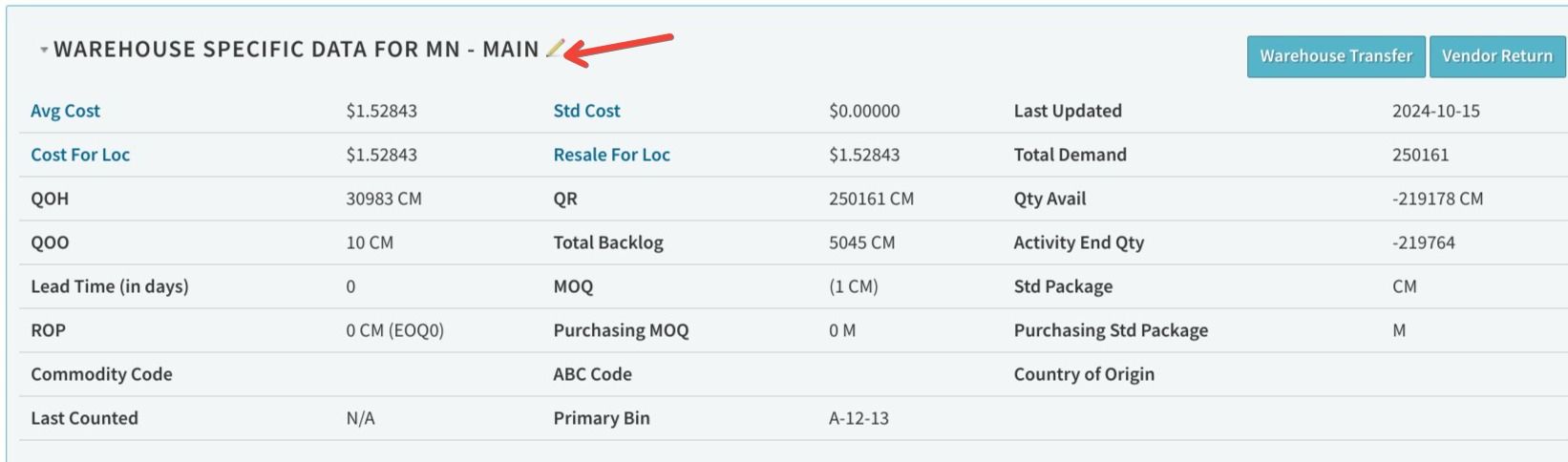Viewport: 1568px width, 462px height.
Task: Click the QOH value 30983 CM
Action: (x=384, y=199)
